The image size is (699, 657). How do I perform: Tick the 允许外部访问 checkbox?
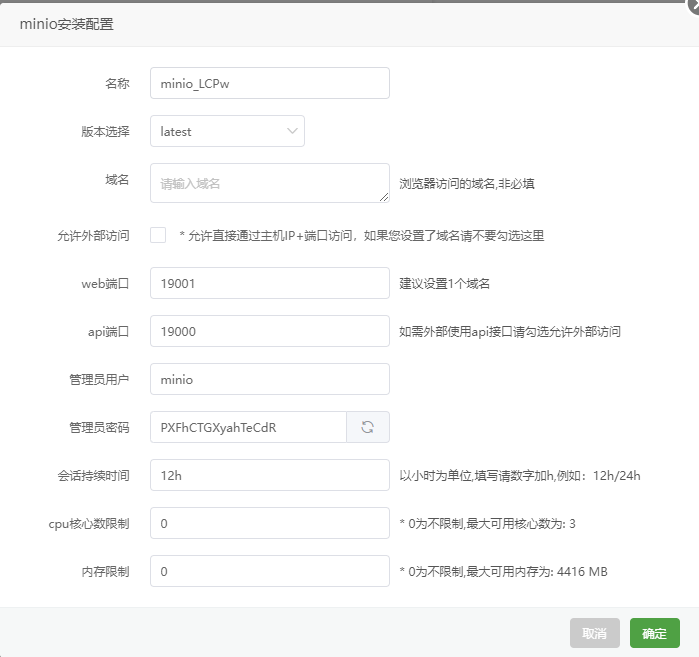[x=158, y=235]
